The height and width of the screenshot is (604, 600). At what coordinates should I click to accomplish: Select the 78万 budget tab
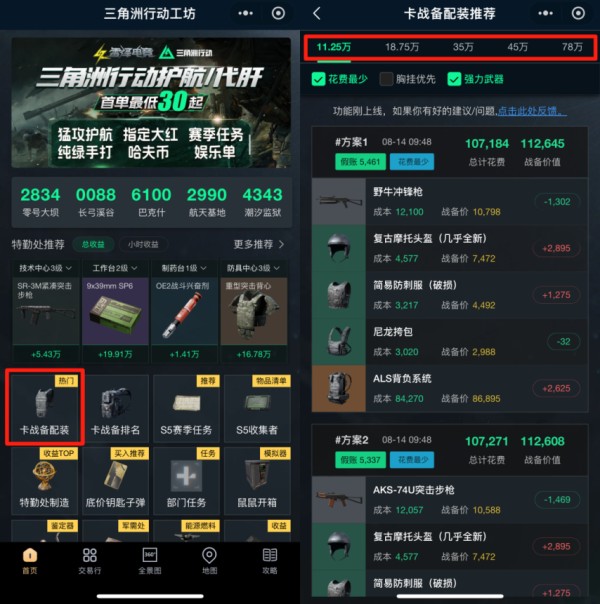point(572,47)
